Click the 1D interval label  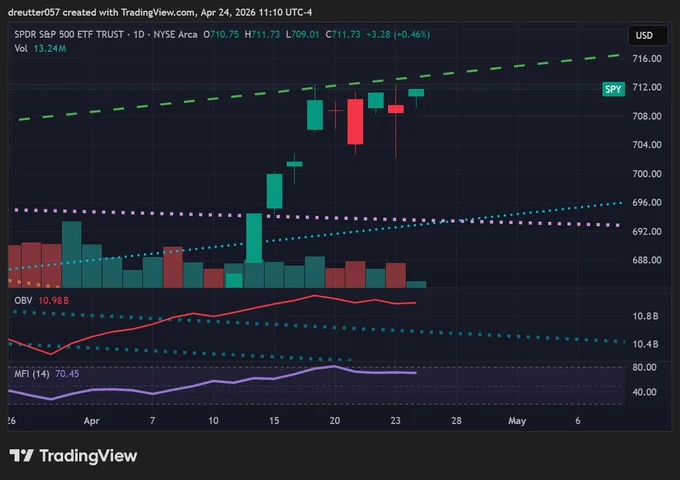[139, 34]
